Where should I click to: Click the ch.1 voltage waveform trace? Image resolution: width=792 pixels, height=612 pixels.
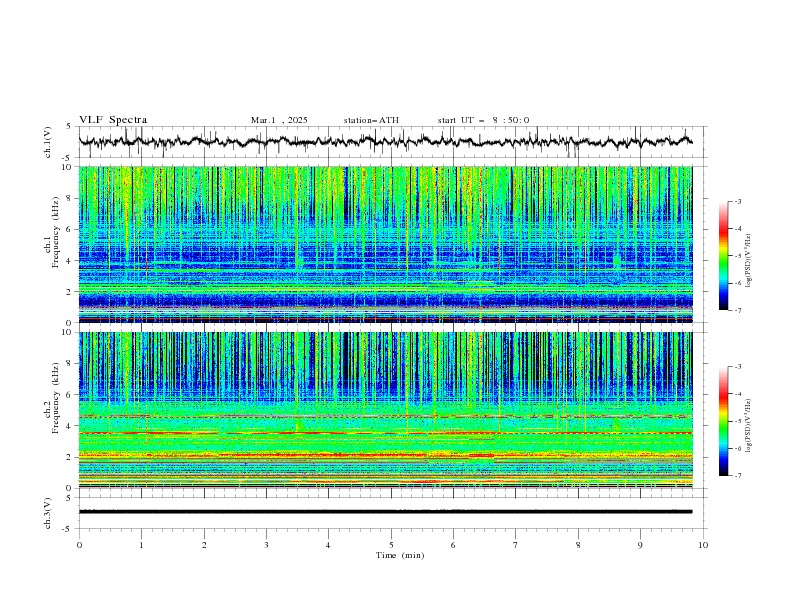click(385, 141)
